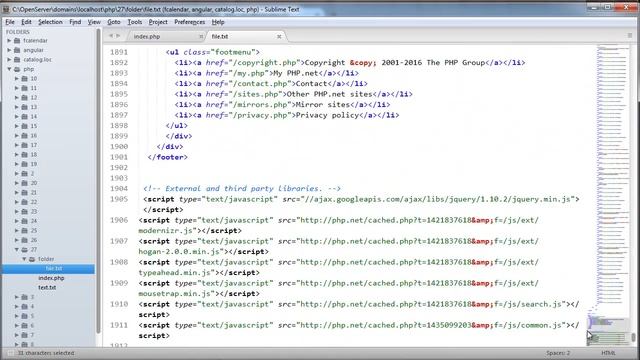Click the php folder icon
The image size is (640, 360).
coord(17,69)
